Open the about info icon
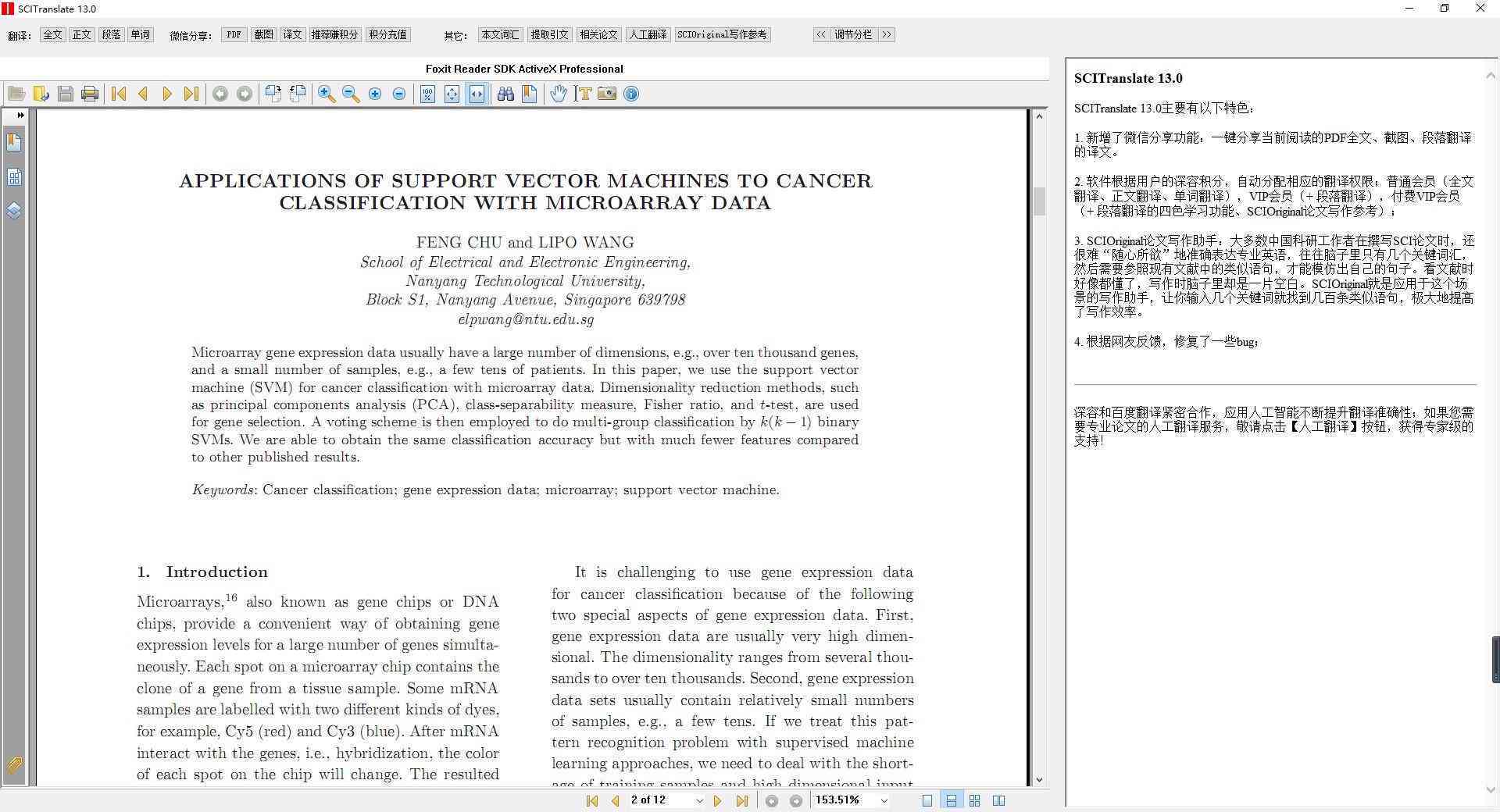 coord(631,94)
